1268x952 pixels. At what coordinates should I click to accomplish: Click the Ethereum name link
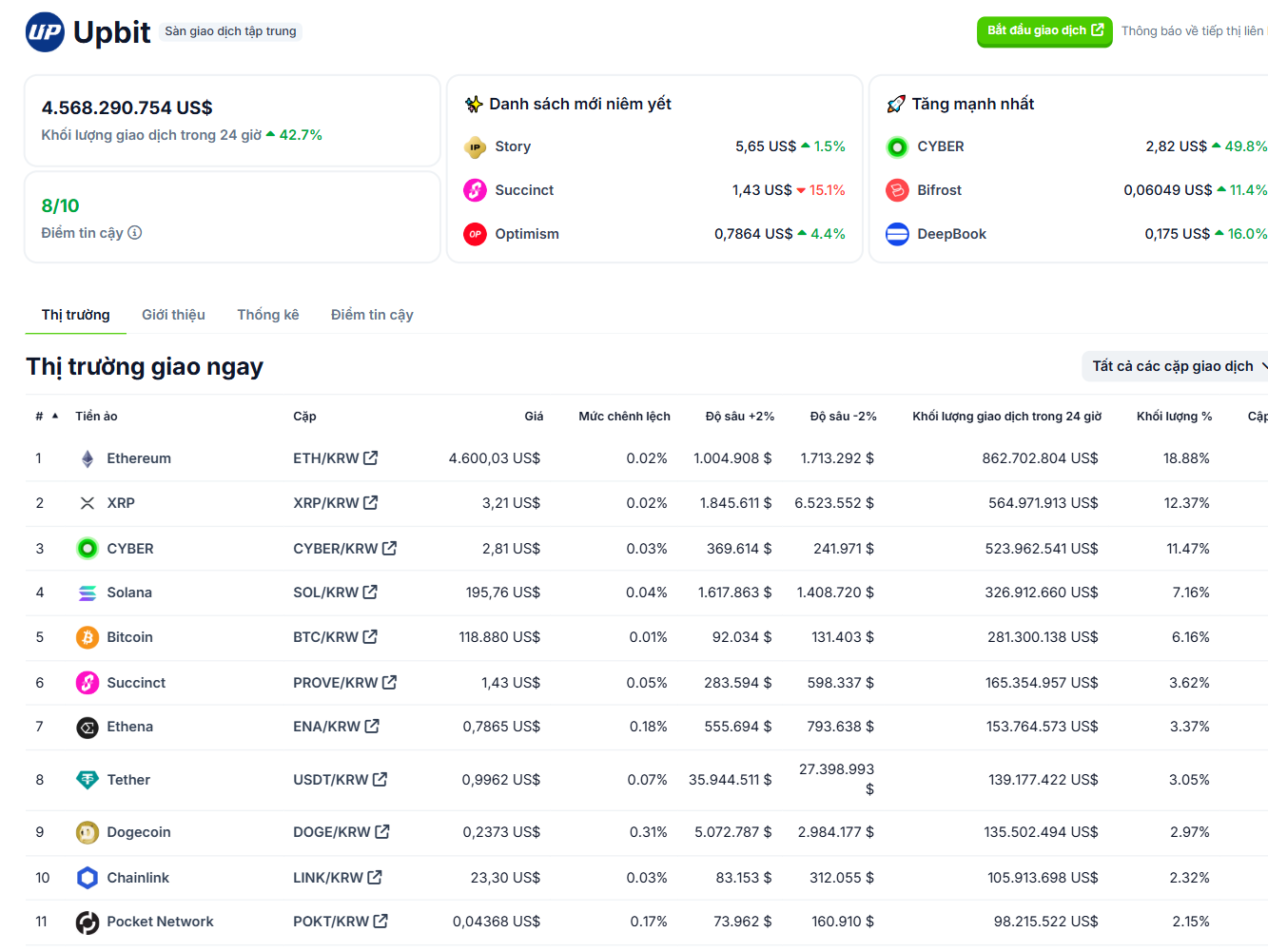click(139, 458)
